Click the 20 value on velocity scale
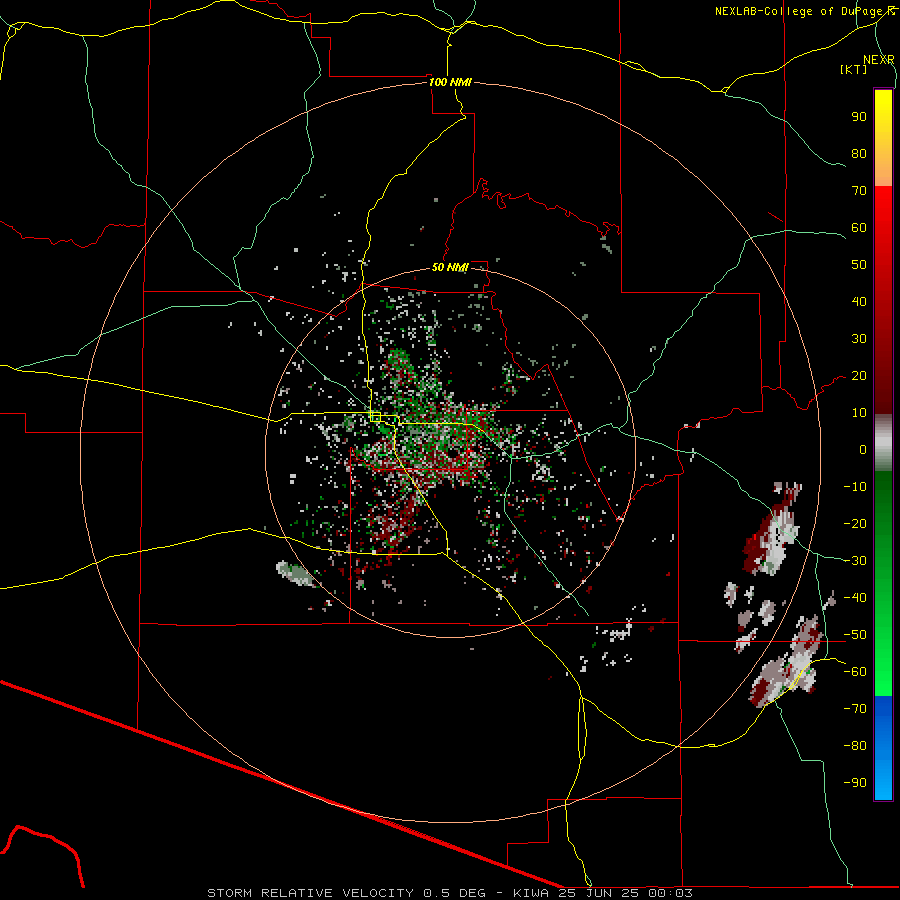Screen dimensions: 900x900 [x=859, y=376]
